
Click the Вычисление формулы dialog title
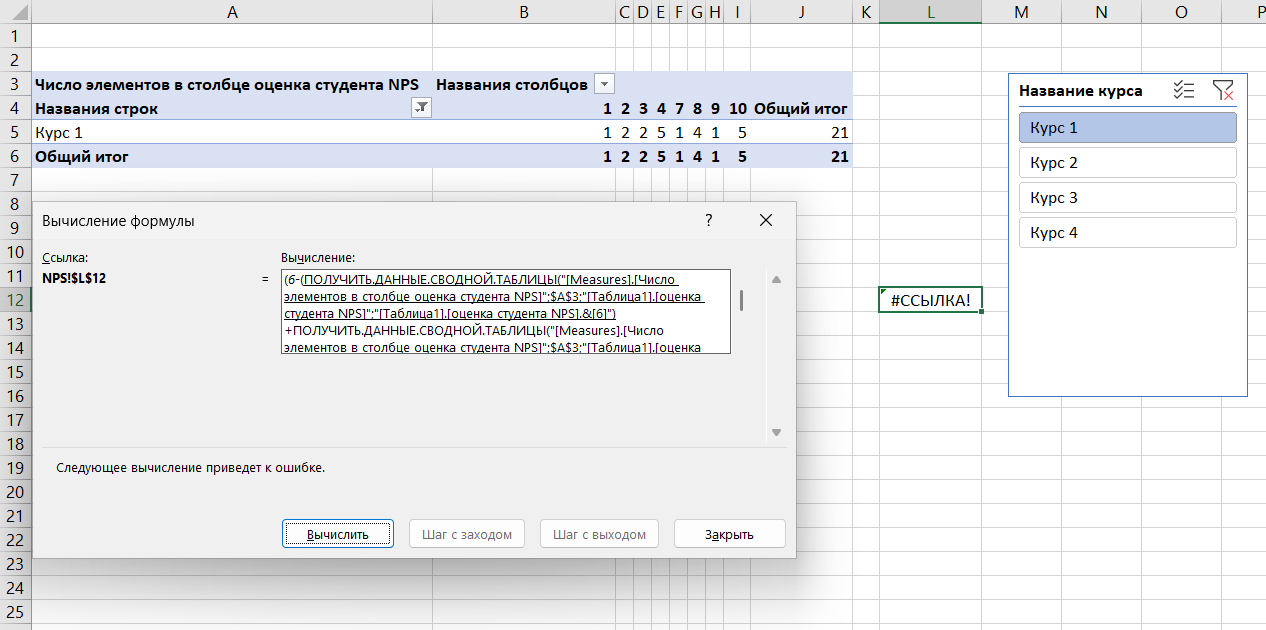click(118, 221)
